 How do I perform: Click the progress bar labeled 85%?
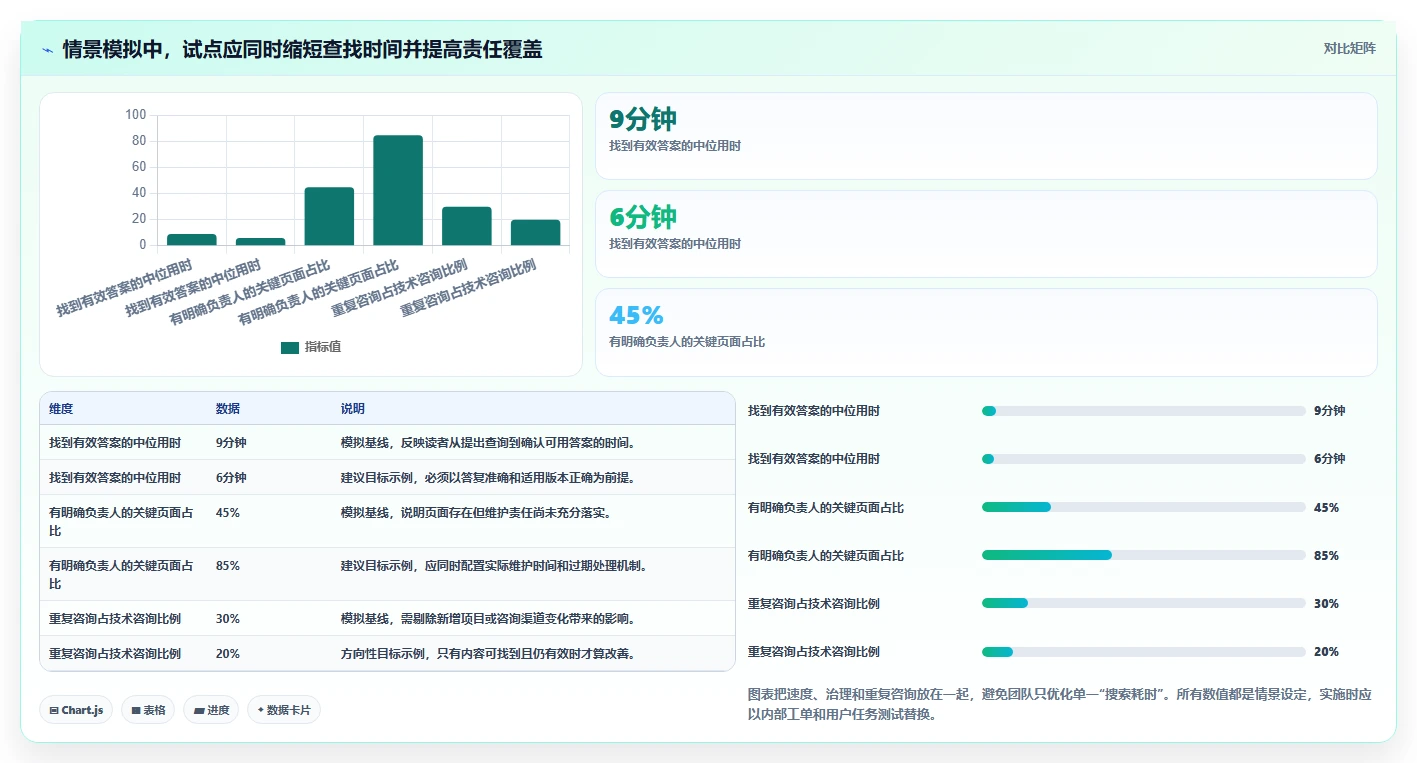1144,555
